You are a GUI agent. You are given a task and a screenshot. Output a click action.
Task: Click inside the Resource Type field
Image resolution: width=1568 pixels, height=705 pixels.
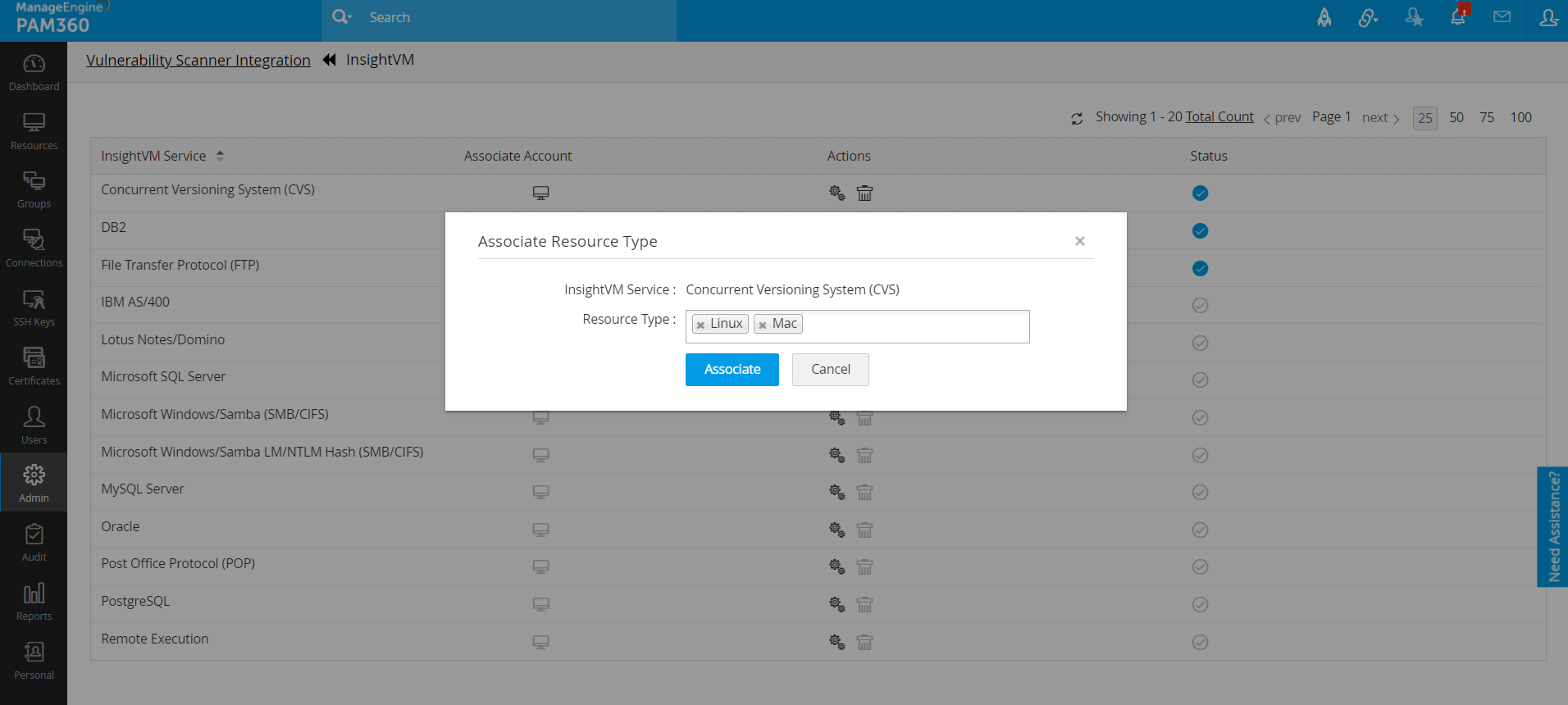pyautogui.click(x=914, y=325)
